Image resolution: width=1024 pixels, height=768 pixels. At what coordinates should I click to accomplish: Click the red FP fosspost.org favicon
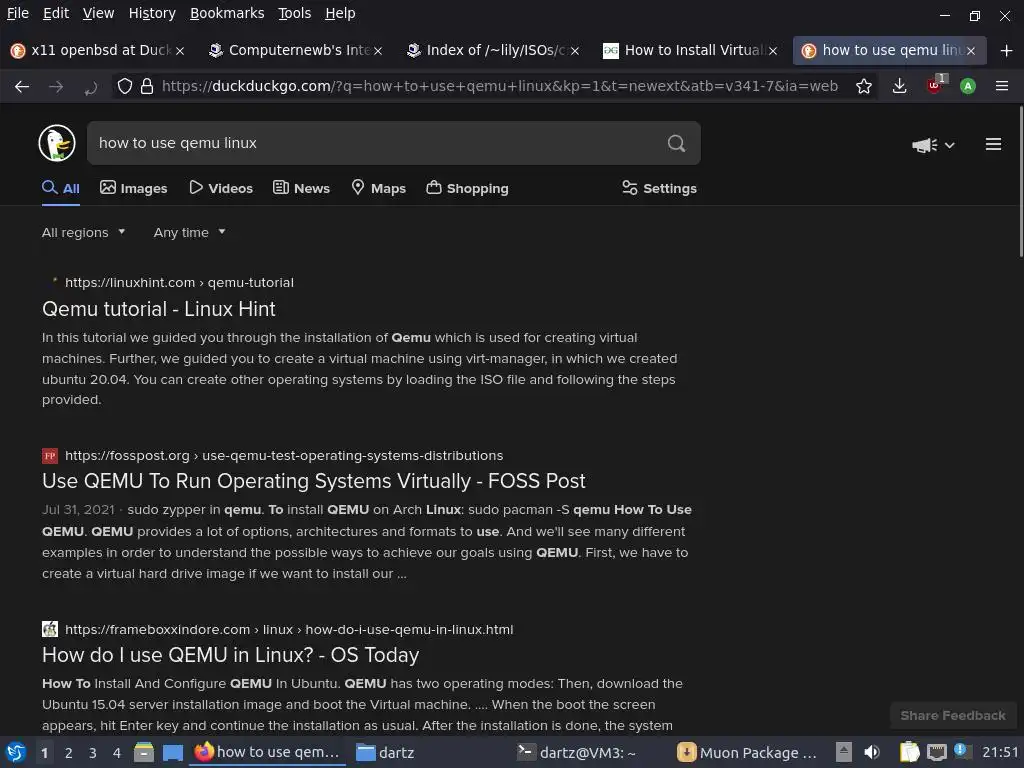point(50,456)
